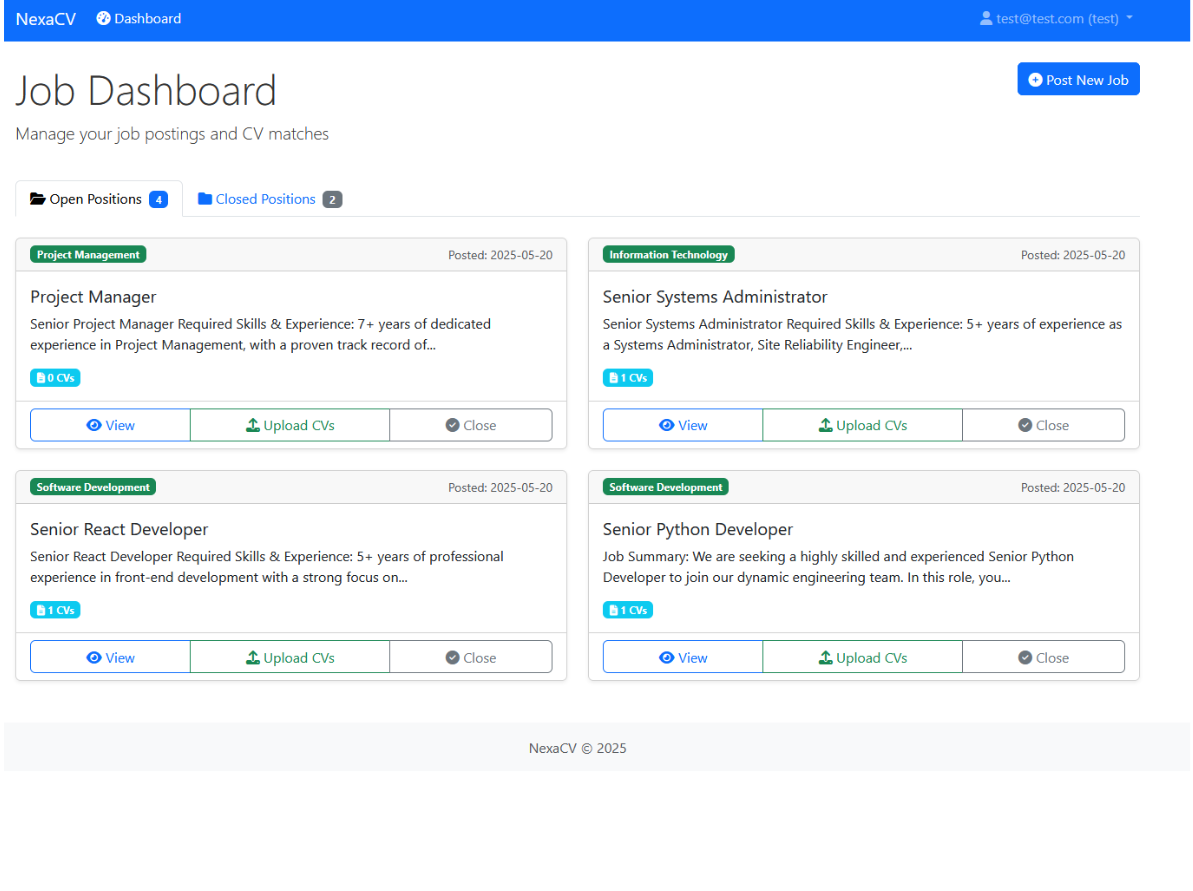Switch to the Closed Positions tab
The image size is (1193, 891).
pos(264,198)
